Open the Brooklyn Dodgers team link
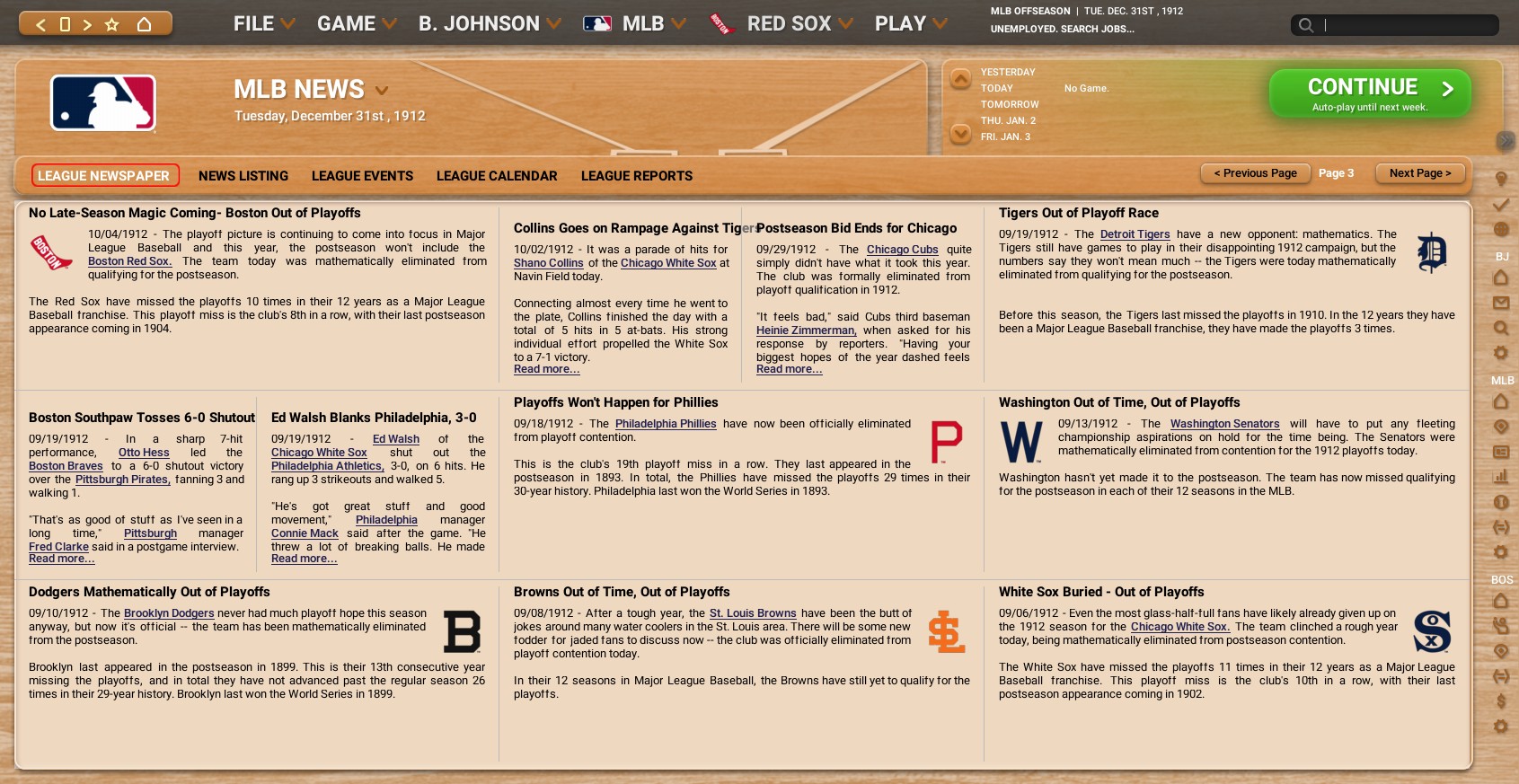 pyautogui.click(x=169, y=613)
